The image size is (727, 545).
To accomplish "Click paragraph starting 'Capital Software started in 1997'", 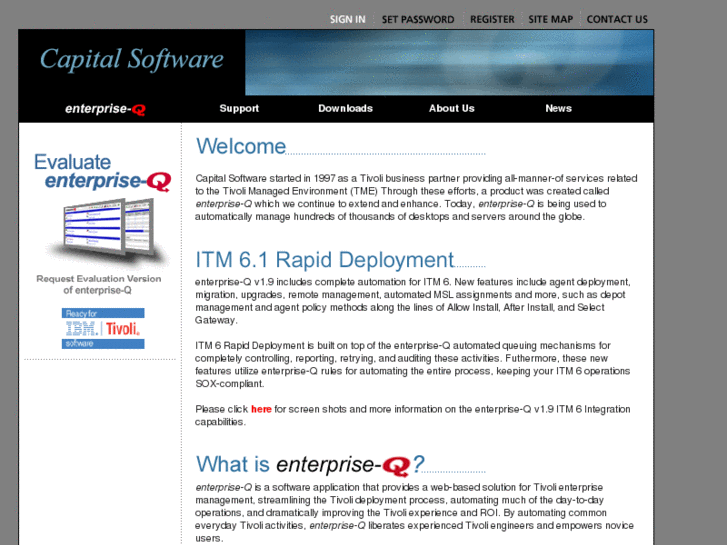I will pyautogui.click(x=416, y=198).
